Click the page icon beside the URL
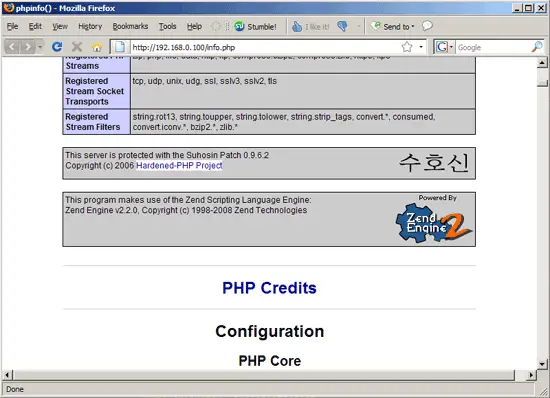The width and height of the screenshot is (550, 398). [120, 47]
